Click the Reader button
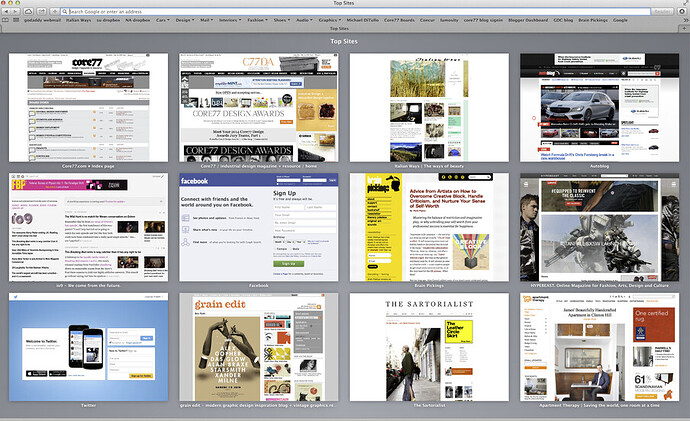 click(663, 11)
